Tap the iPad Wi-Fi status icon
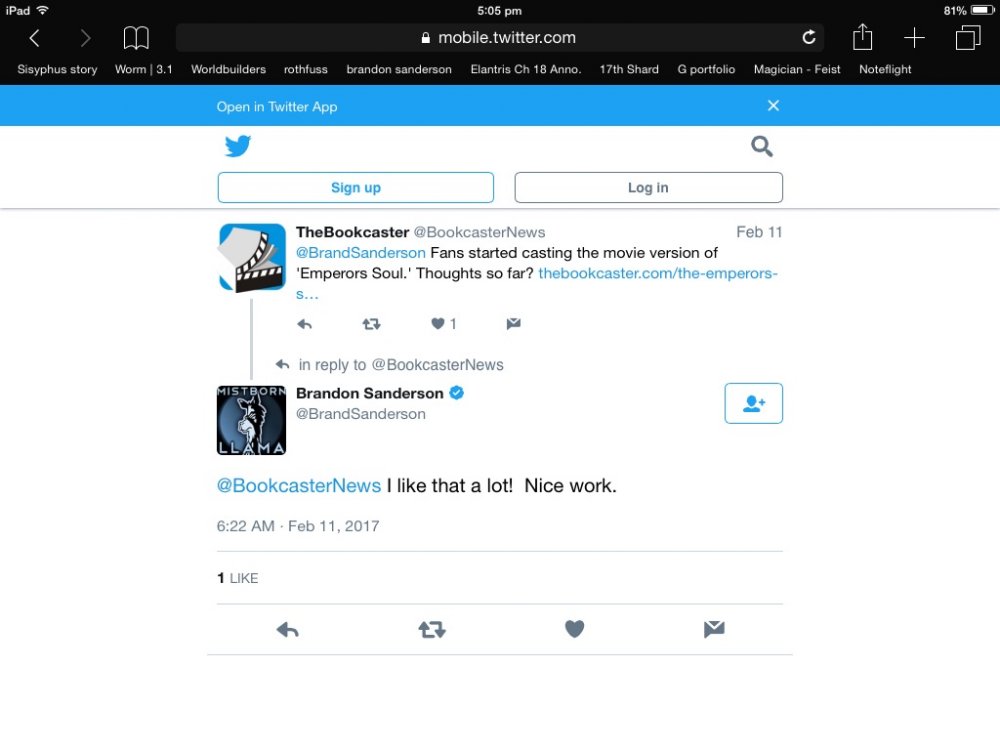Viewport: 1000px width, 750px height. (43, 10)
